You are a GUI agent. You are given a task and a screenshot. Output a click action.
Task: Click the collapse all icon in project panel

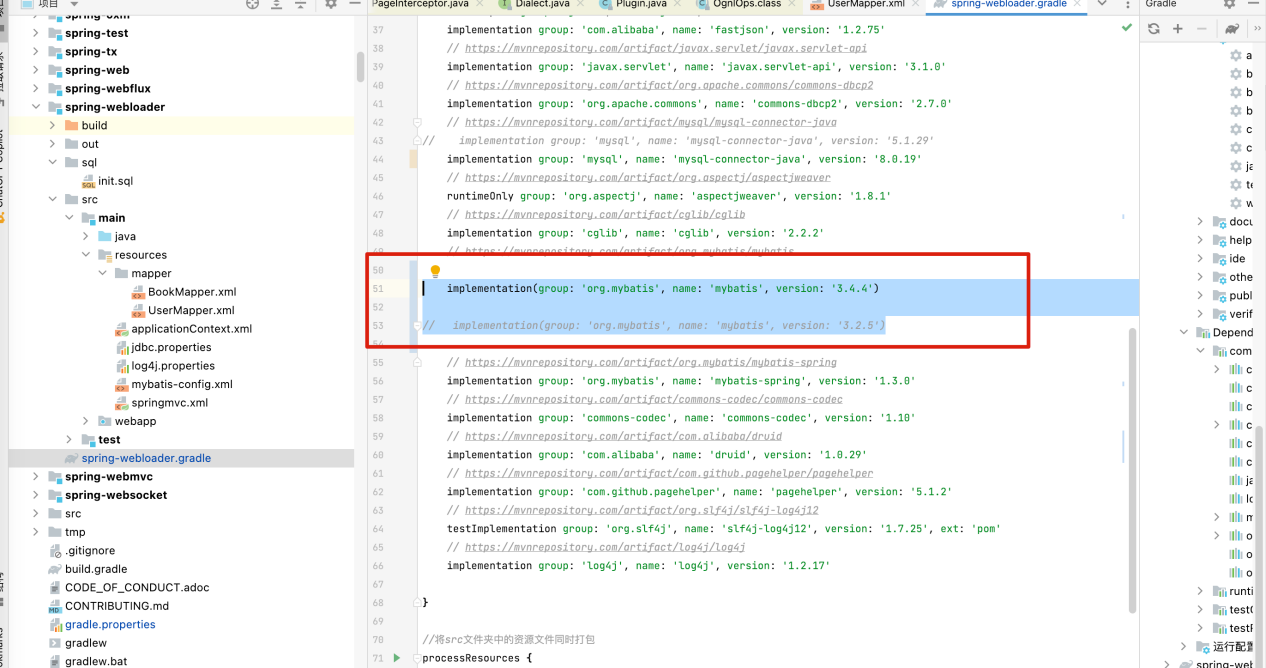[x=301, y=5]
